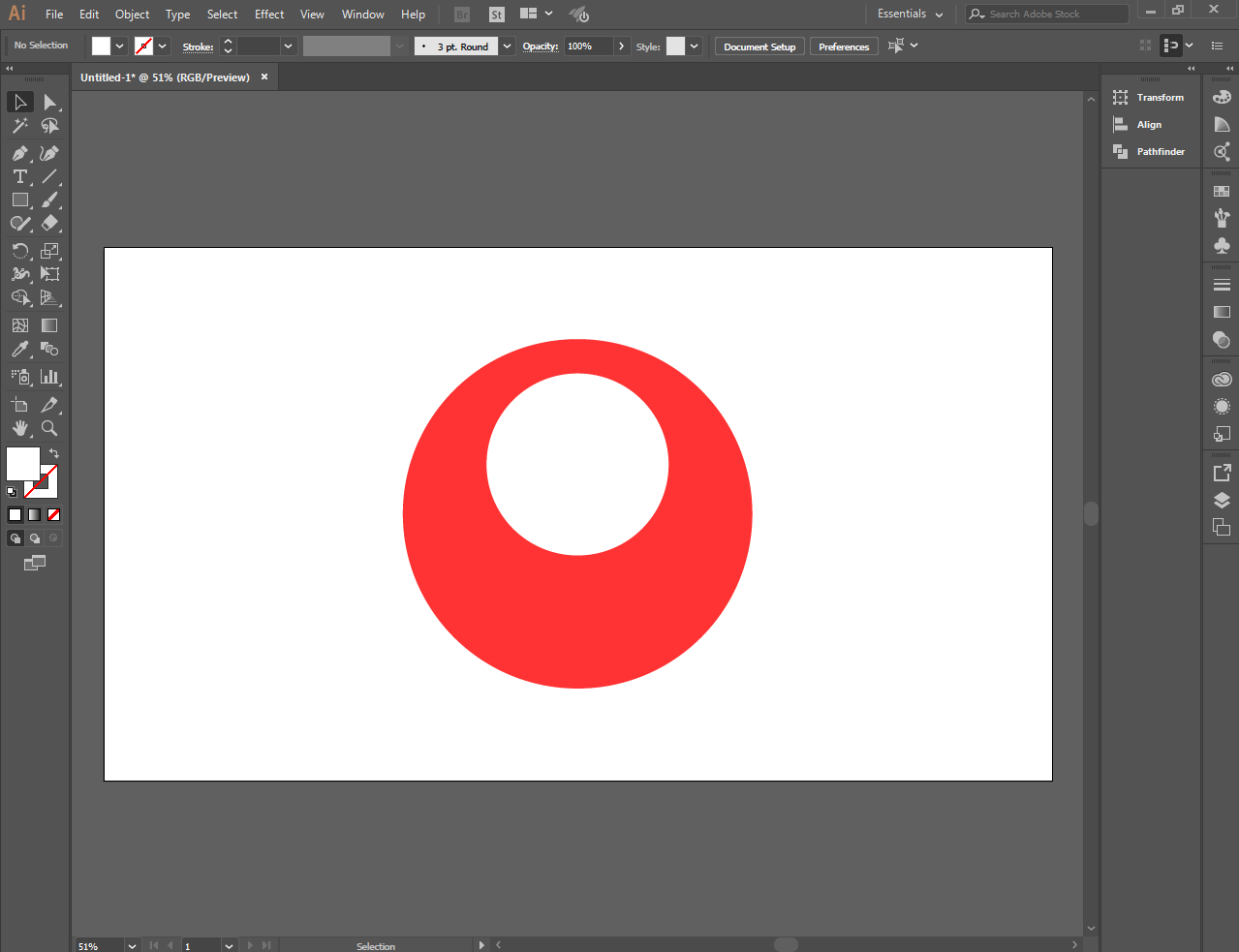Set paint mode to solid Color
The image size is (1239, 952).
point(15,514)
